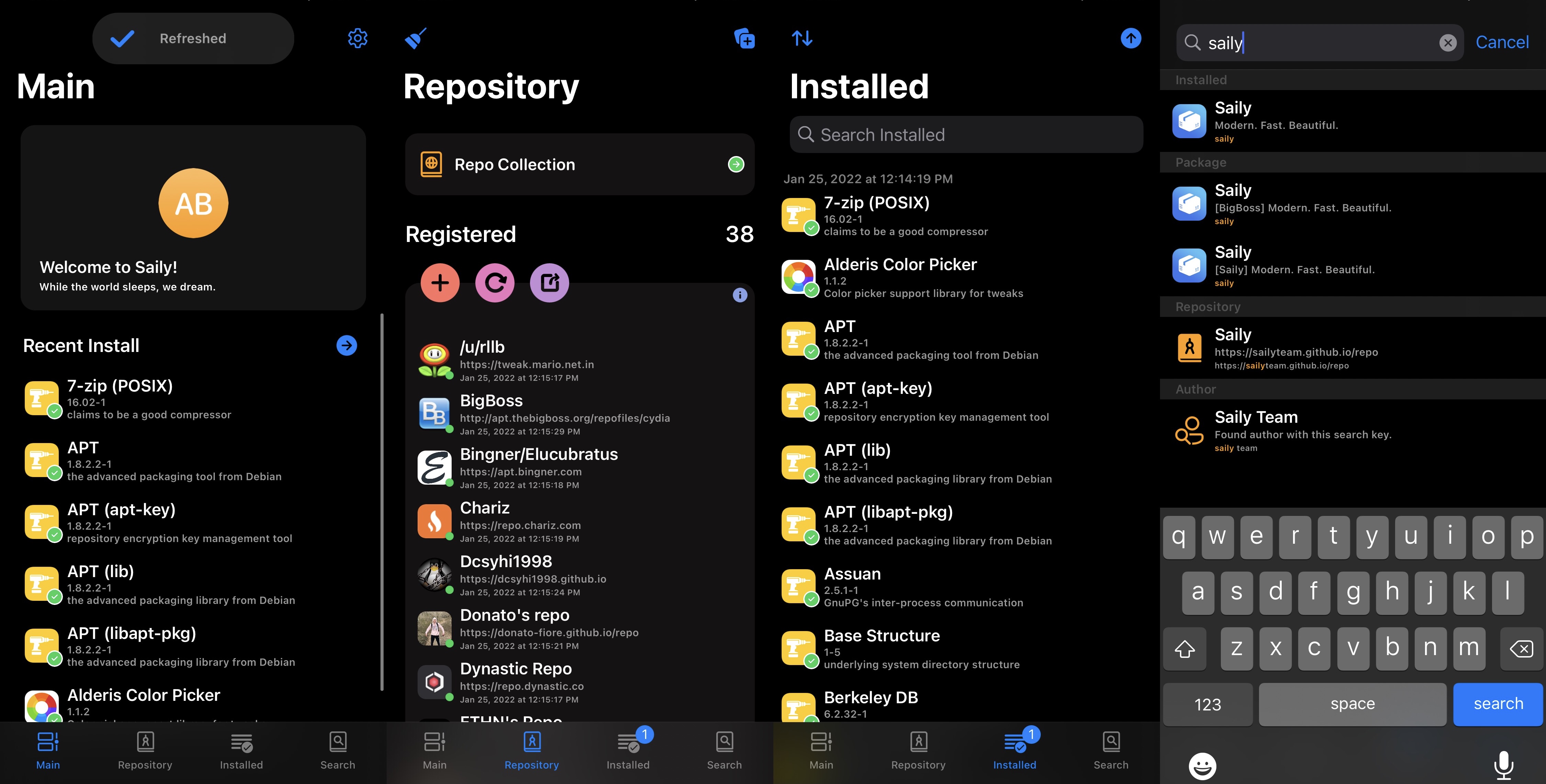
Task: Tap the emoji key on keyboard
Action: point(1202,765)
